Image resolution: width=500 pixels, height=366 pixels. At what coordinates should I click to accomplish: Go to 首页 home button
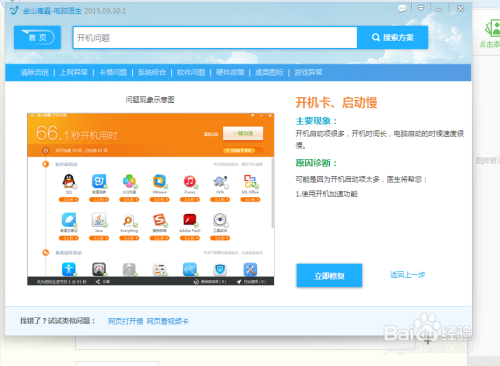(x=37, y=37)
